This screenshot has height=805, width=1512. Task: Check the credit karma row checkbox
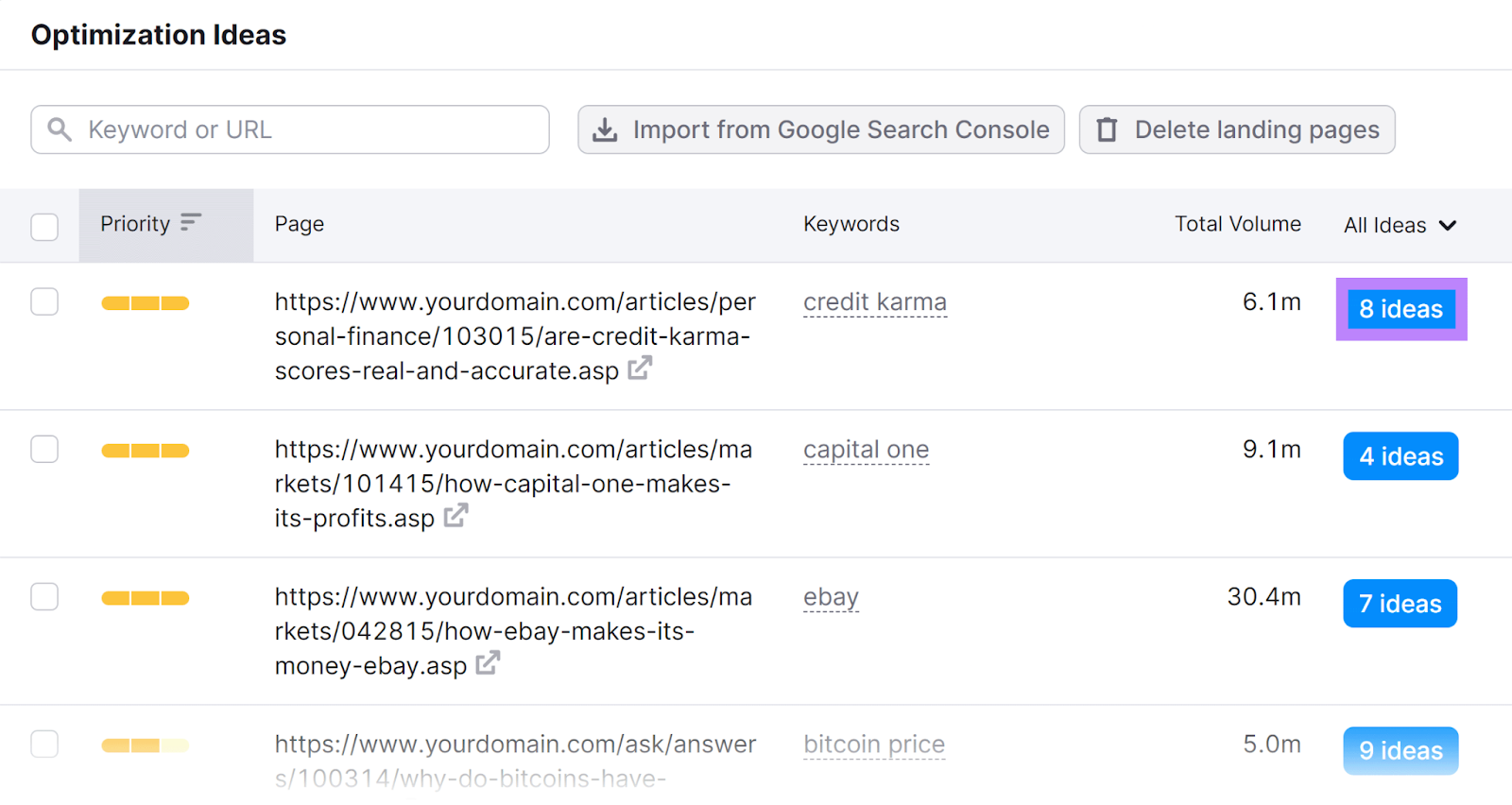click(x=44, y=302)
